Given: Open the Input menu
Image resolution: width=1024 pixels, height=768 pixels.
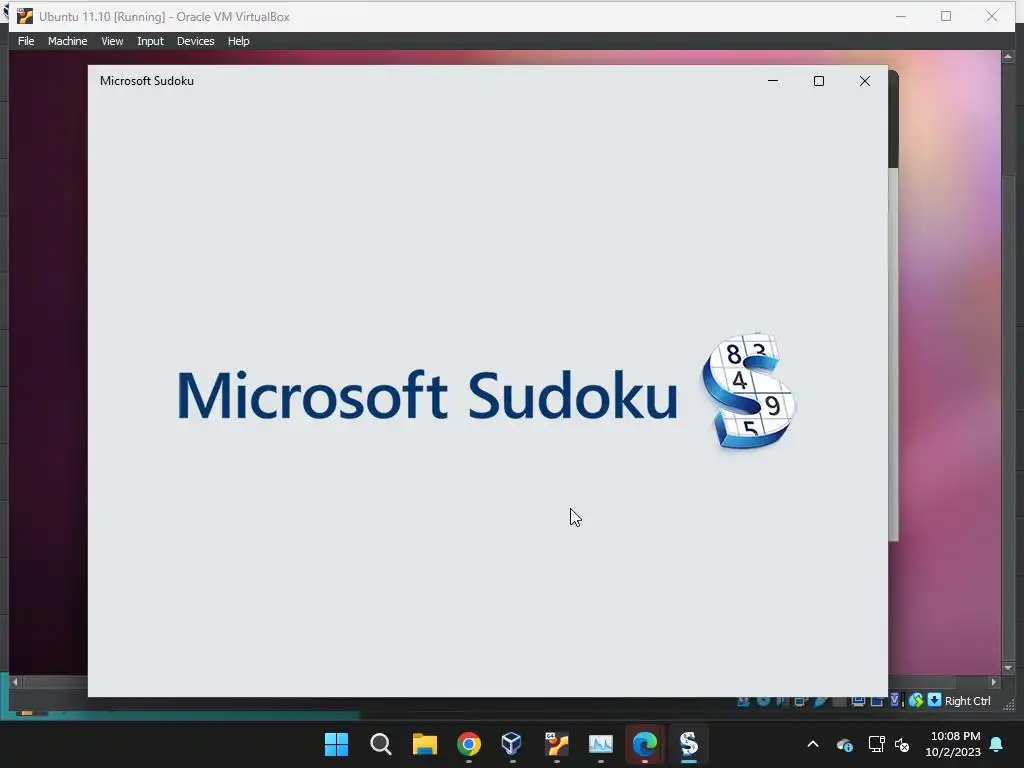Looking at the screenshot, I should [x=150, y=41].
